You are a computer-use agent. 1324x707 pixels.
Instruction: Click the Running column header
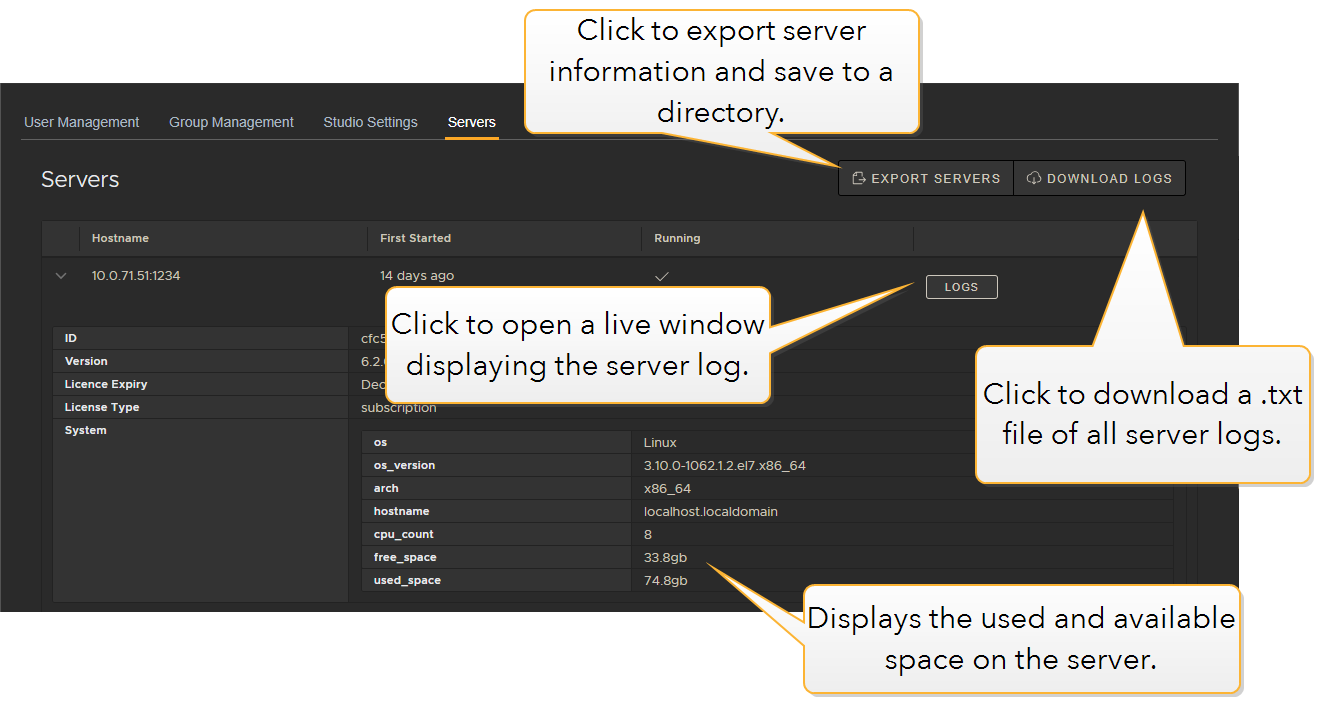point(677,238)
